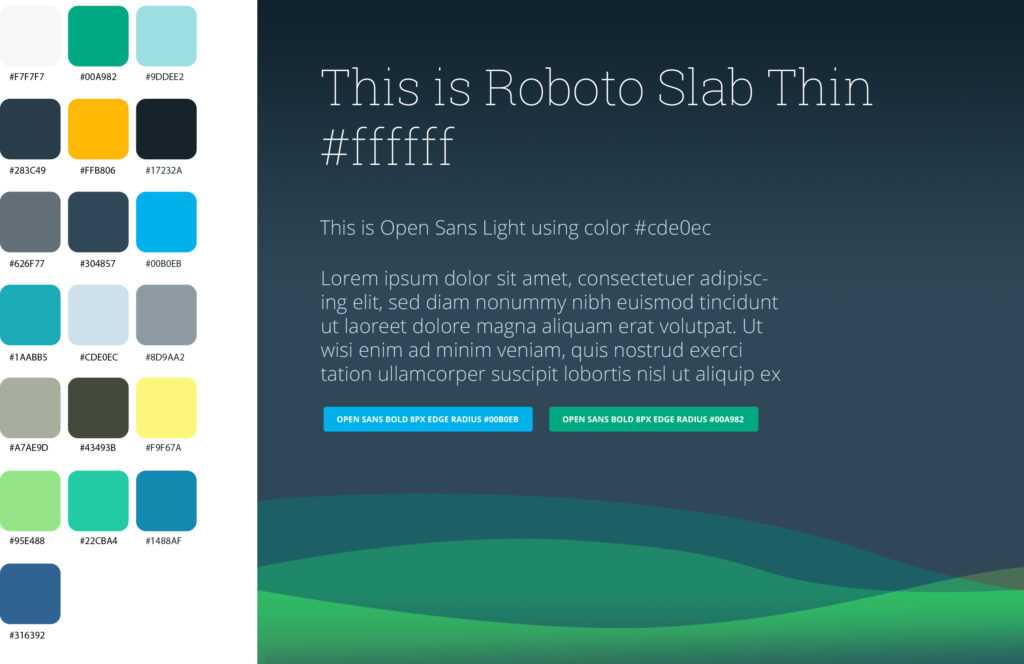Viewport: 1024px width, 664px height.
Task: Click the #316392 steel blue swatch
Action: pos(30,594)
